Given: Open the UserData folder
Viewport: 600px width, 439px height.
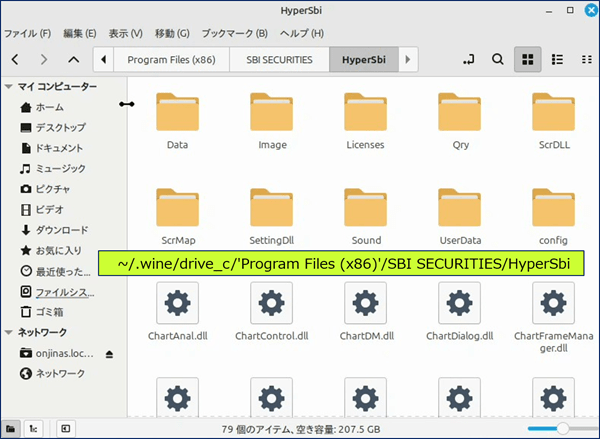Looking at the screenshot, I should click(460, 217).
